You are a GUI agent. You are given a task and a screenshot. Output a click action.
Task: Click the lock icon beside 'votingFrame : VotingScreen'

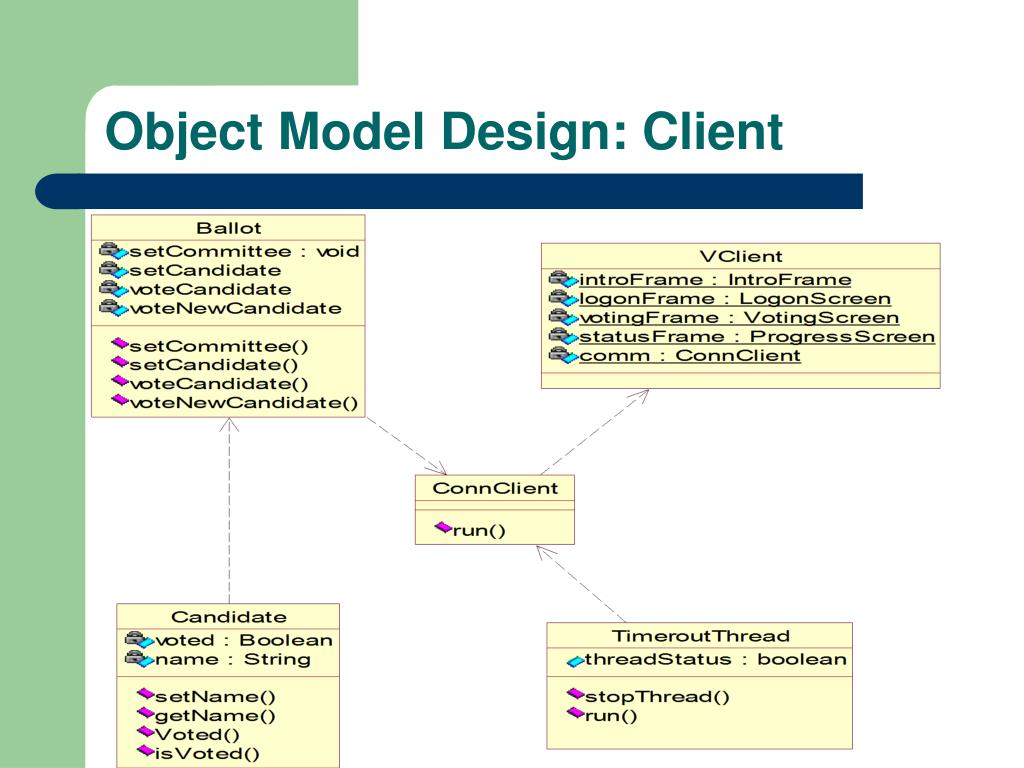pos(564,317)
